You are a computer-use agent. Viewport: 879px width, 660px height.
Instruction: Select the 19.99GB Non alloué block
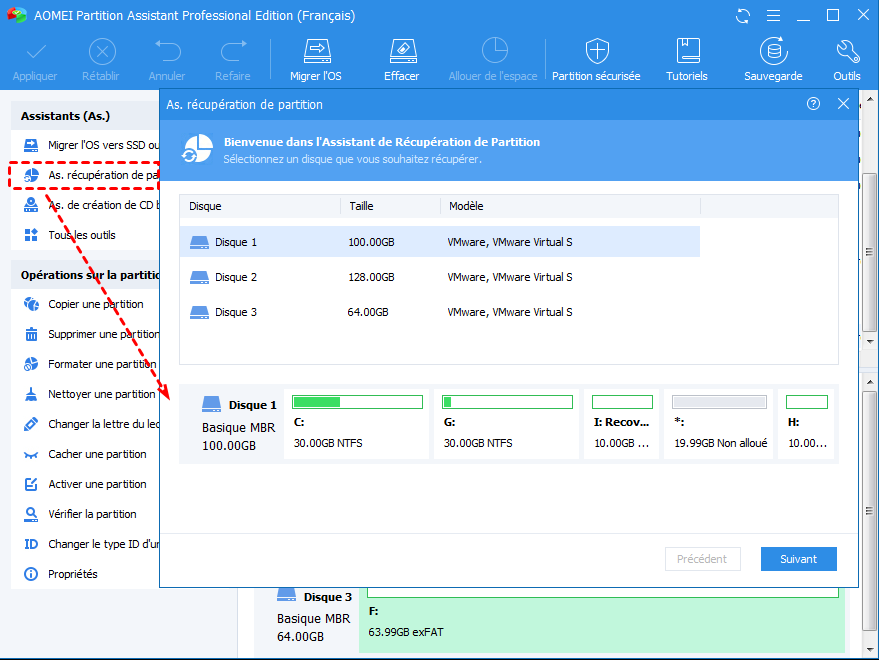pos(719,424)
